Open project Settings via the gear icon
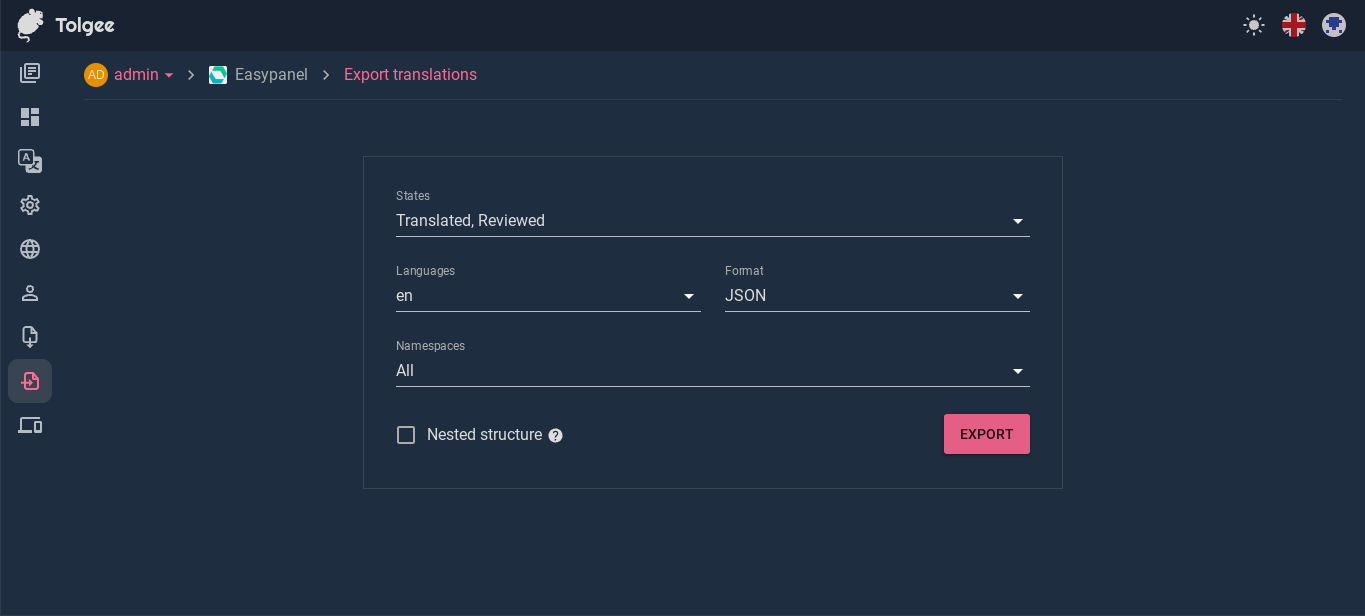This screenshot has height=616, width=1365. 30,205
